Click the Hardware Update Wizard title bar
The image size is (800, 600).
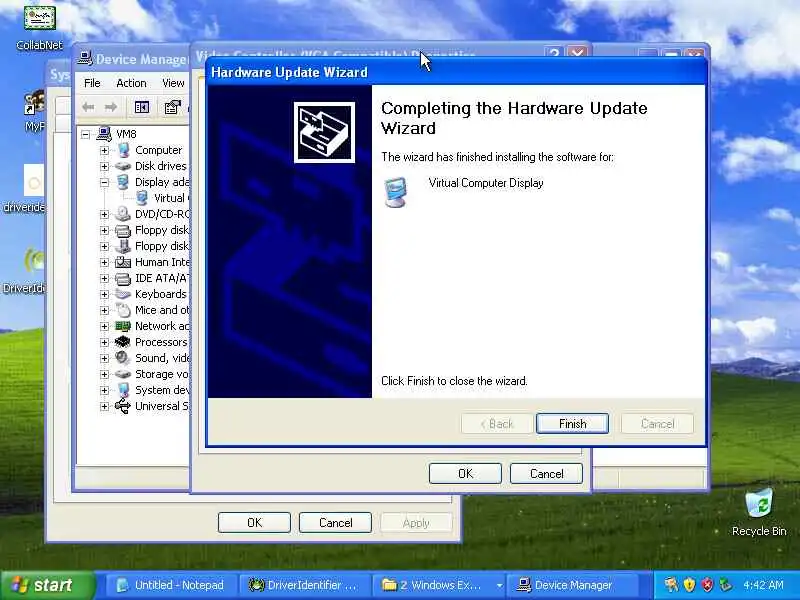pyautogui.click(x=456, y=72)
